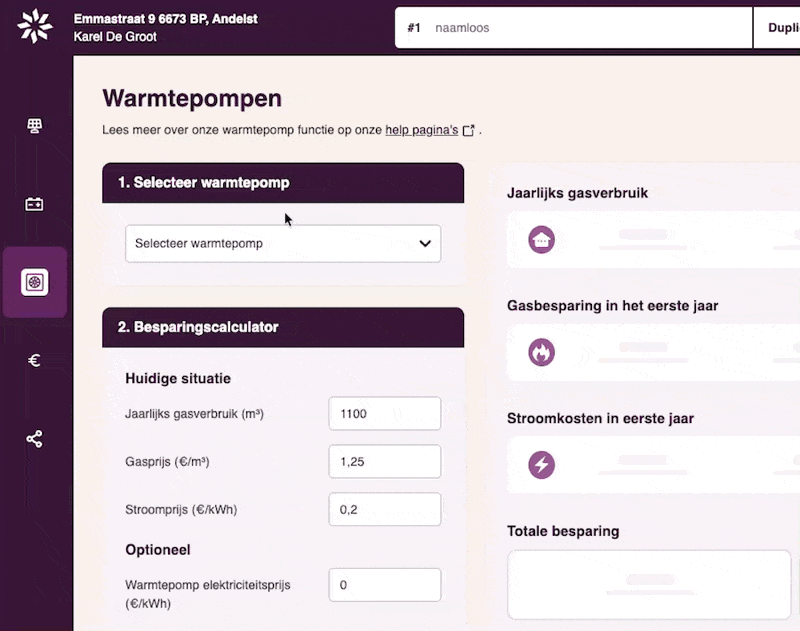
Task: Open the euro pricing section in sidebar
Action: (35, 361)
